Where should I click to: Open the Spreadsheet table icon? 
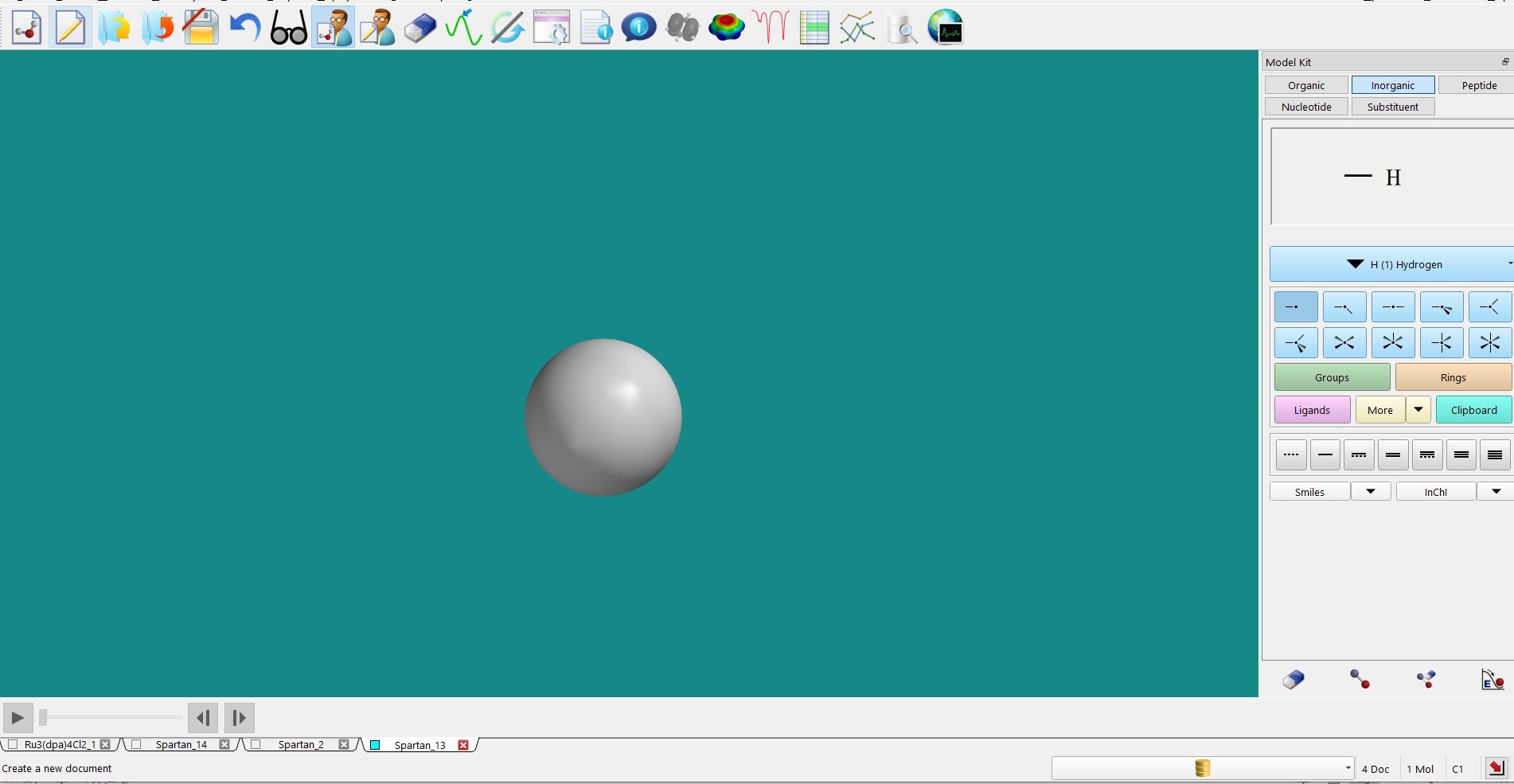(814, 27)
